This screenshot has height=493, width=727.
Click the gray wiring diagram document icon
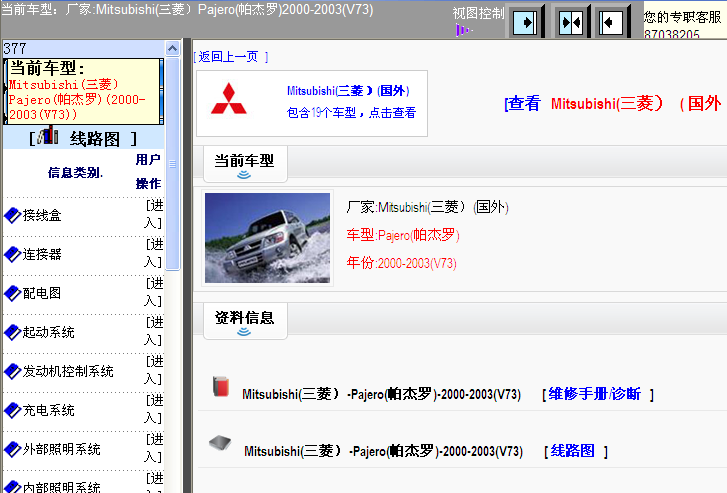[x=220, y=443]
